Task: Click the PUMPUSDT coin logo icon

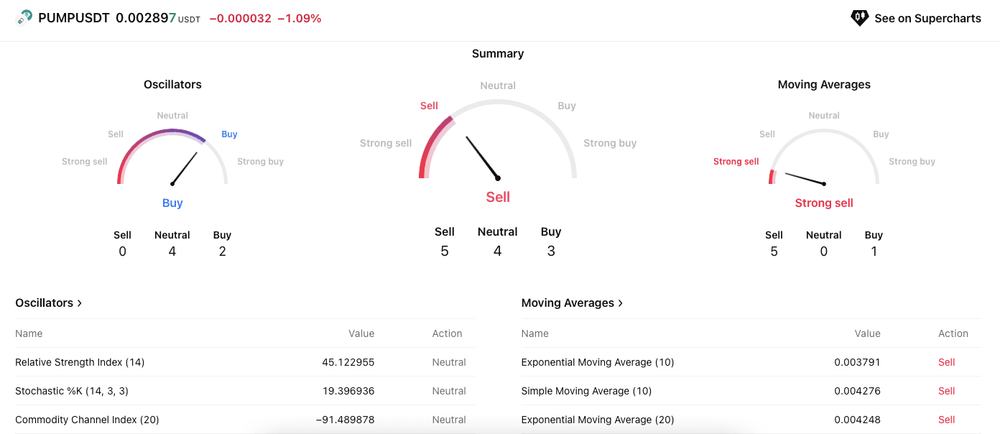Action: click(24, 18)
